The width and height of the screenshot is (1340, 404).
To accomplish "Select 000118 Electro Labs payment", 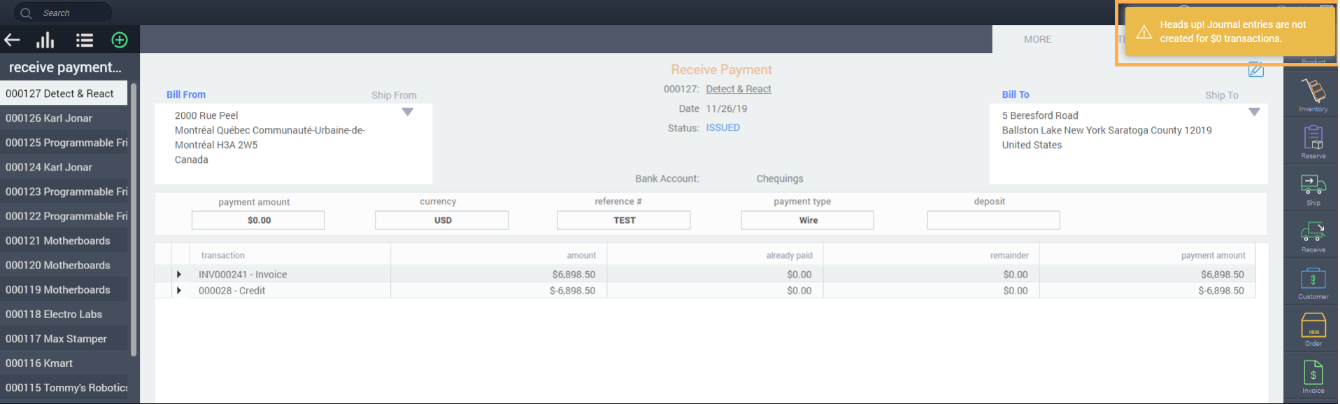I will tap(64, 314).
